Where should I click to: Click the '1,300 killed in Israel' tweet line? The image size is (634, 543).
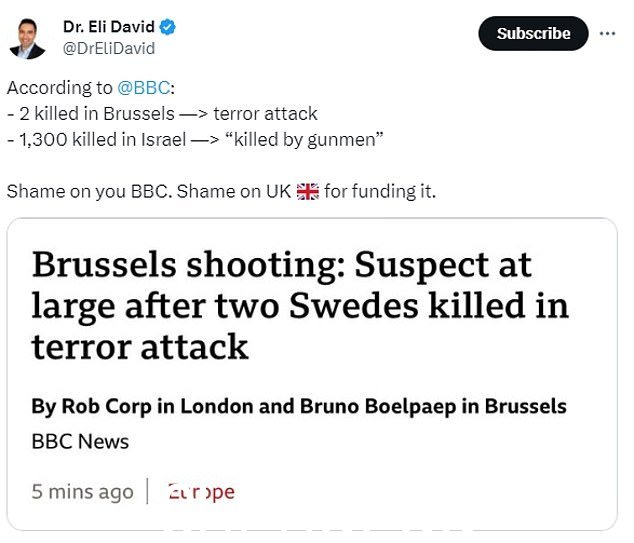pyautogui.click(x=195, y=139)
